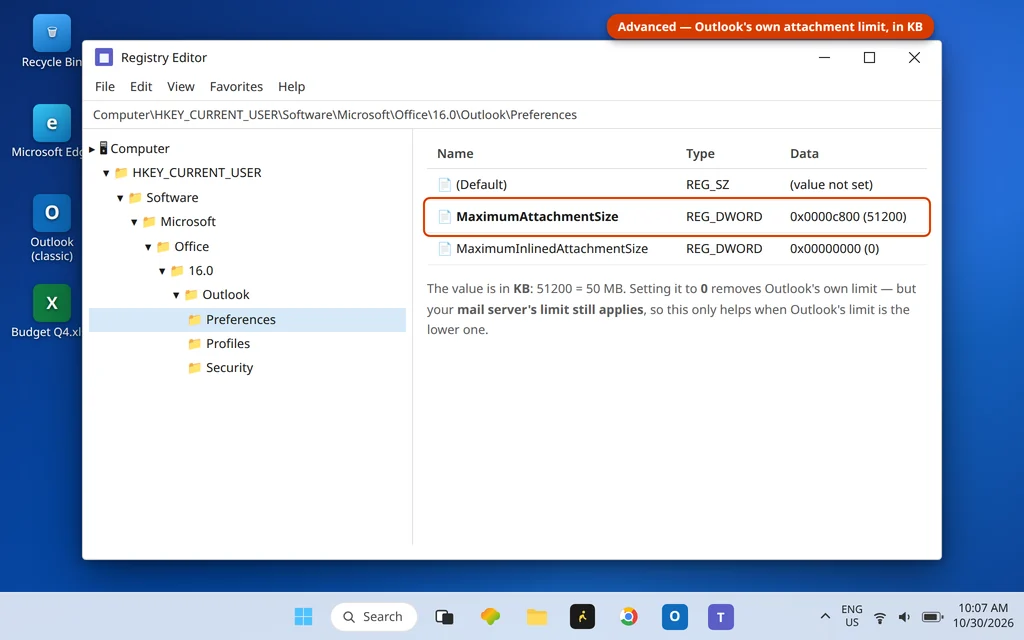Open the Copilot colorful taskbar icon
Image resolution: width=1024 pixels, height=640 pixels.
[x=490, y=616]
